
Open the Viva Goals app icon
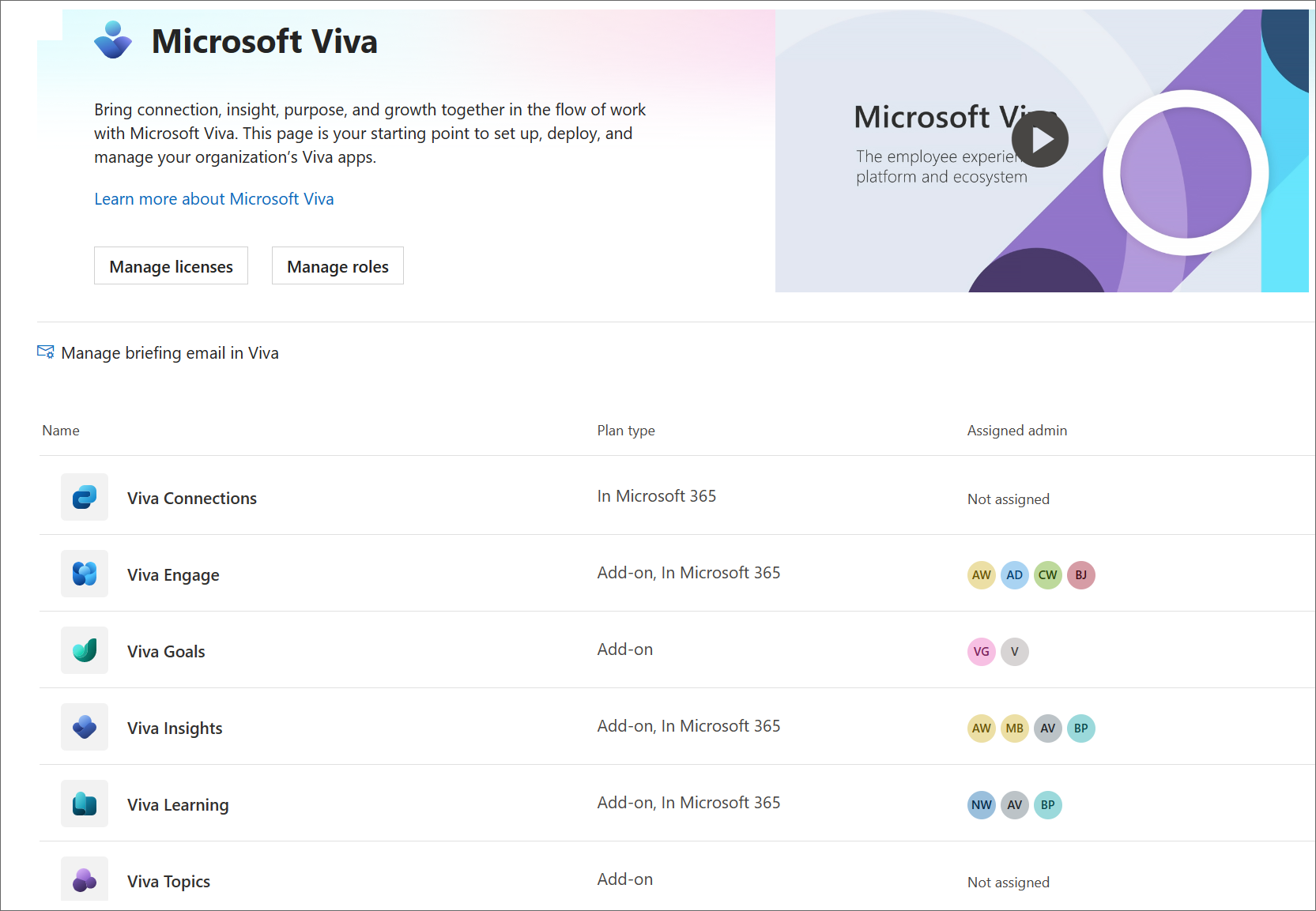coord(85,650)
